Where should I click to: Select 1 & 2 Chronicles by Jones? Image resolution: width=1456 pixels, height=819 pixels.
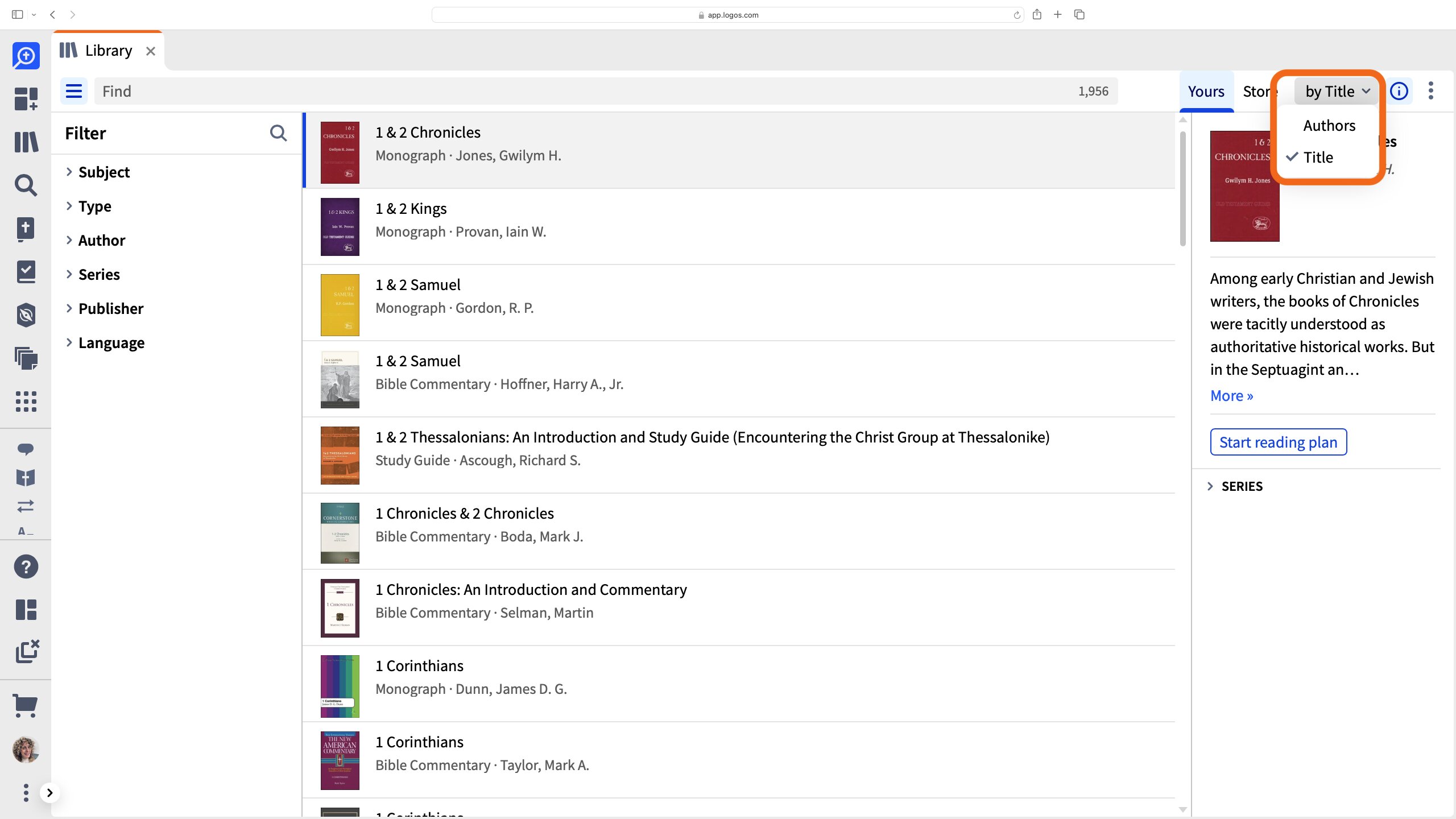(x=739, y=151)
